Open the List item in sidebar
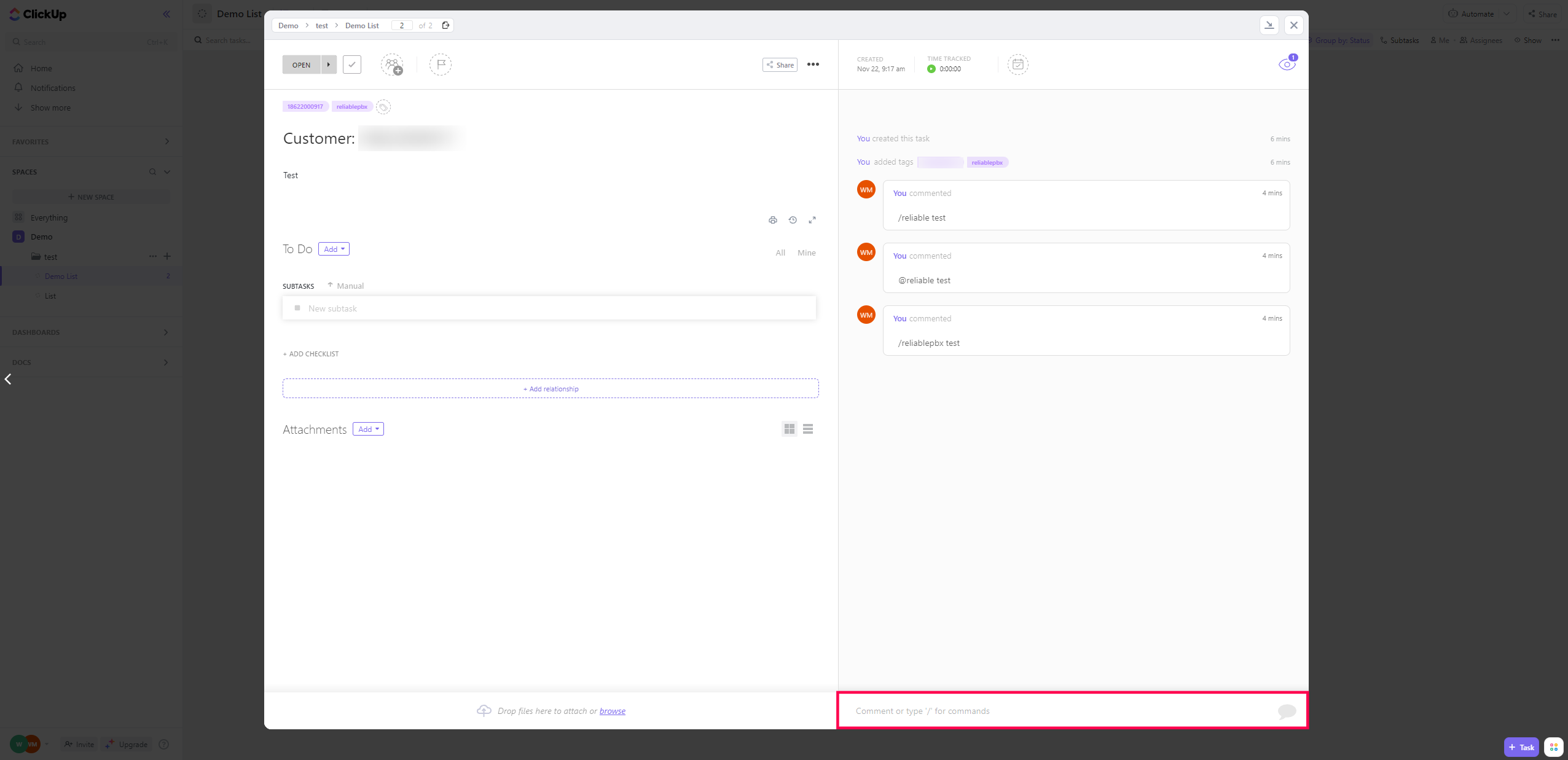This screenshot has height=760, width=1568. pos(50,296)
